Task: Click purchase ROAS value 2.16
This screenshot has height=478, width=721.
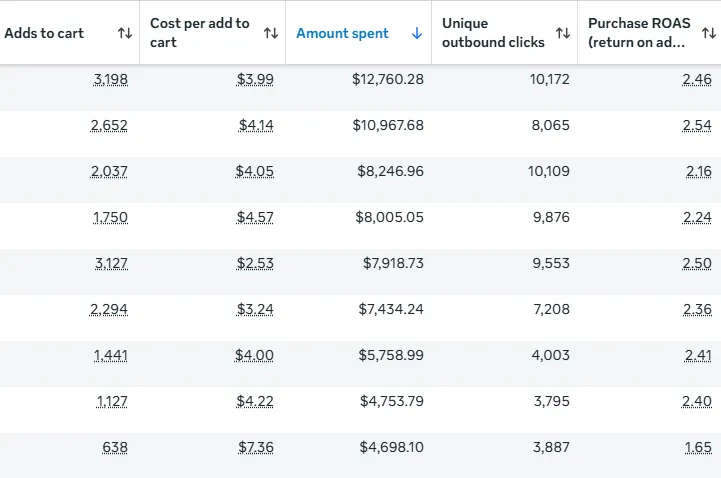Action: (699, 171)
